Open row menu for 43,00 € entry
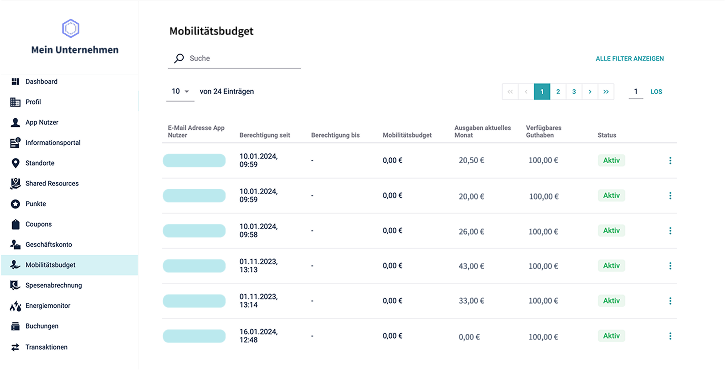 [x=670, y=266]
